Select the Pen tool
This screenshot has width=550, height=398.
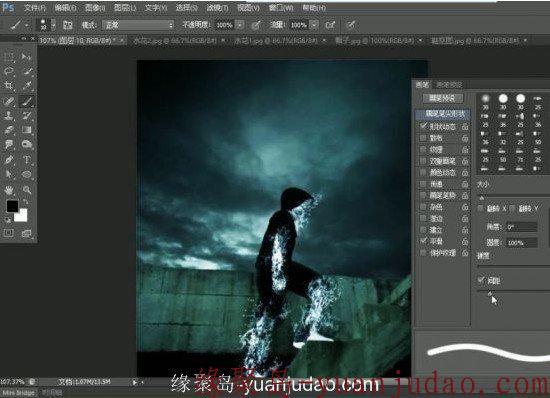(x=9, y=160)
